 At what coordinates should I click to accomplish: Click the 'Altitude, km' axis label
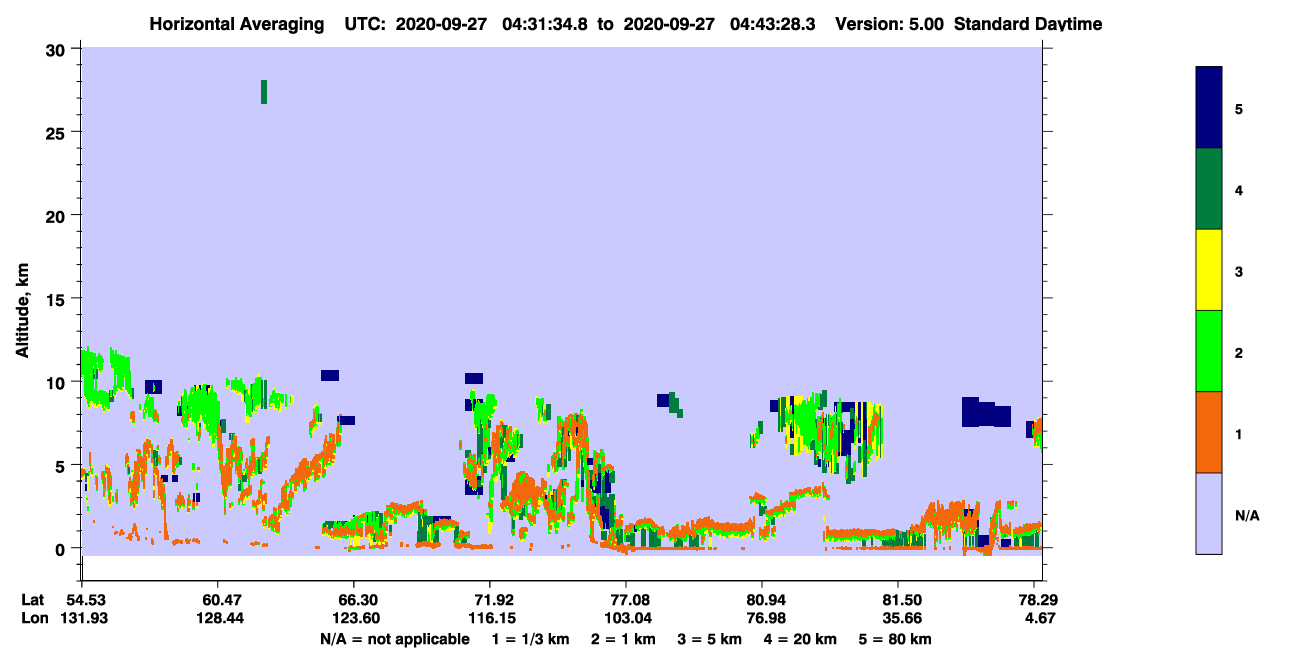(x=22, y=310)
